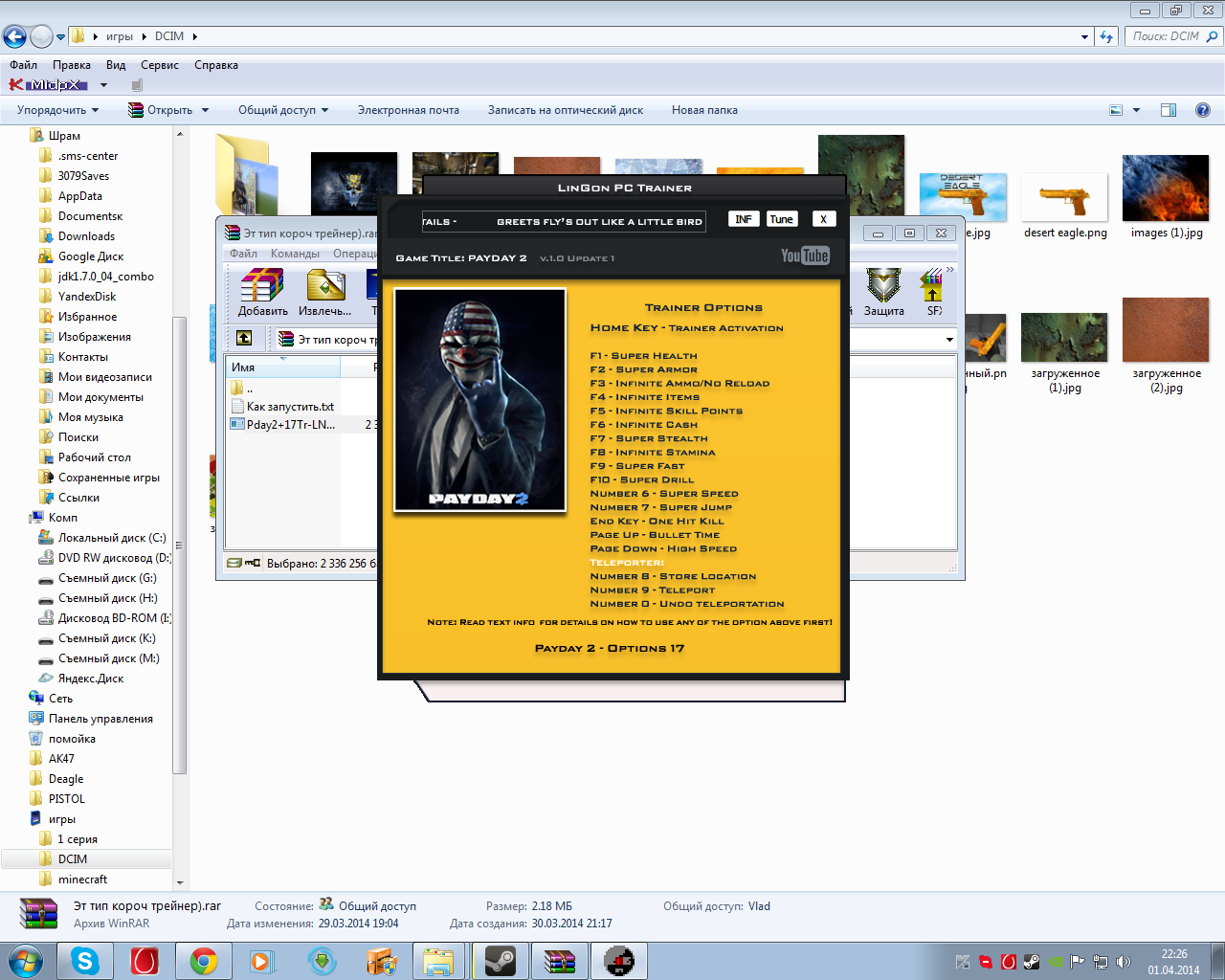Open Explorer Вид menu
Image resolution: width=1225 pixels, height=980 pixels.
(x=116, y=65)
